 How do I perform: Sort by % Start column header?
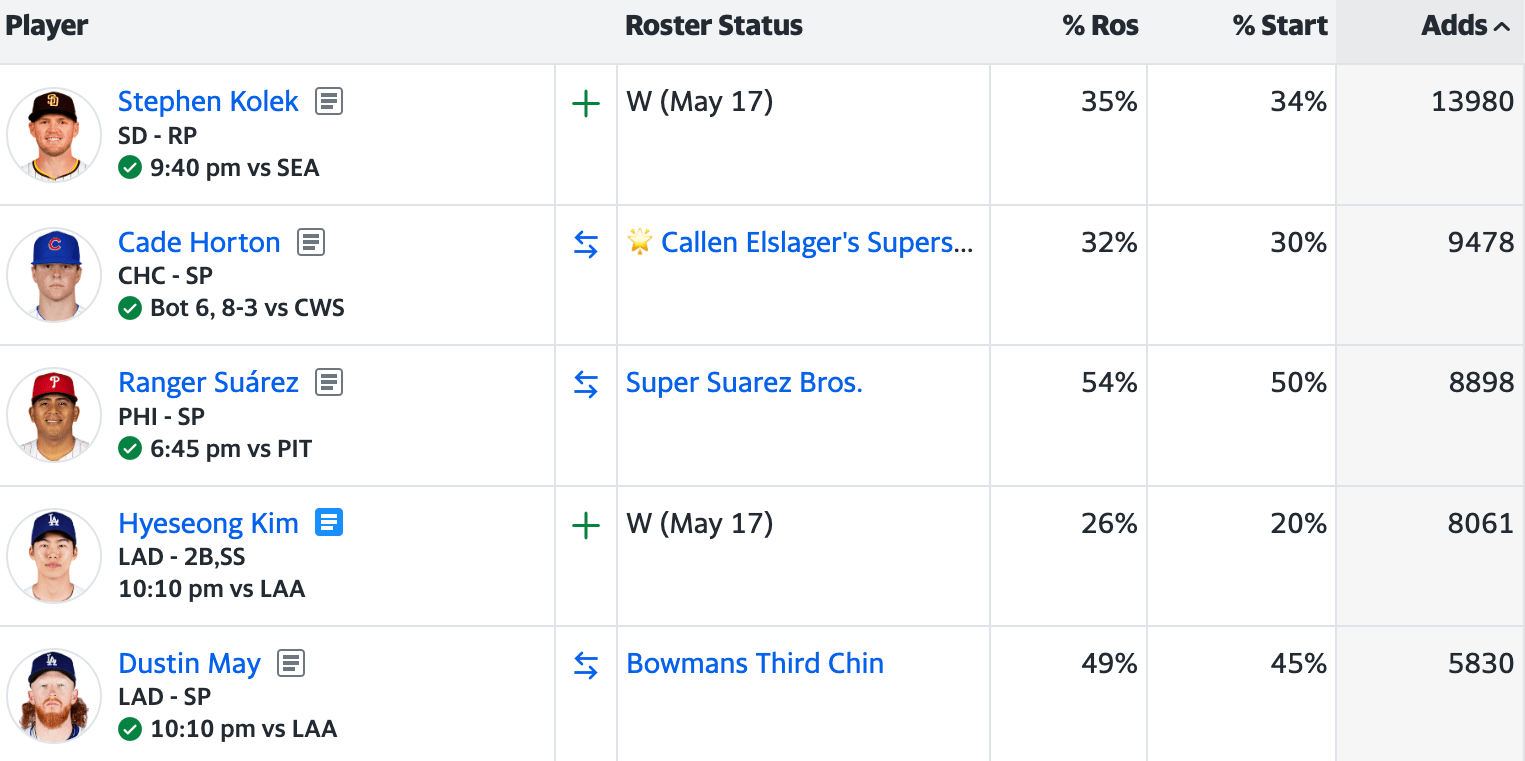click(1280, 27)
